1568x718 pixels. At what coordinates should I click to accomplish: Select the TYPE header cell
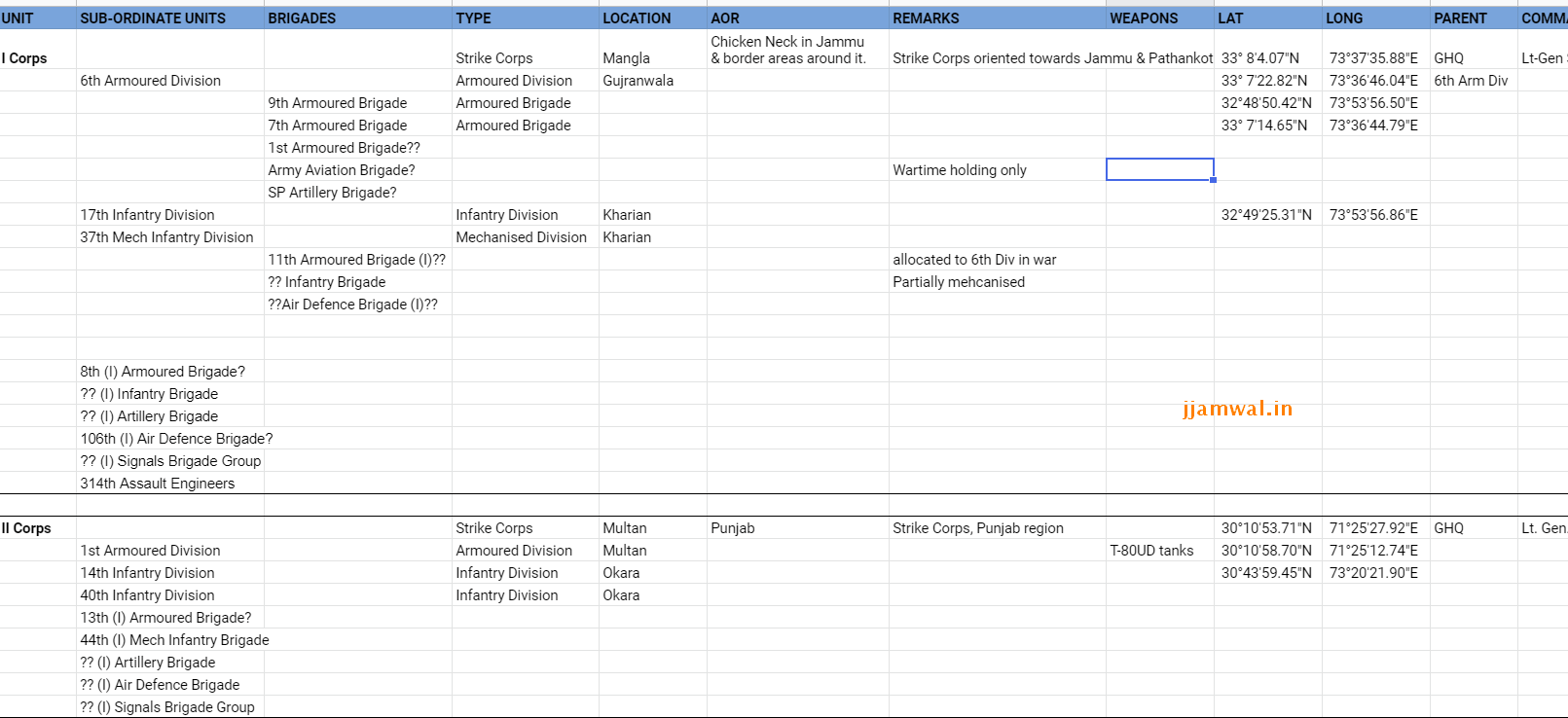point(526,18)
